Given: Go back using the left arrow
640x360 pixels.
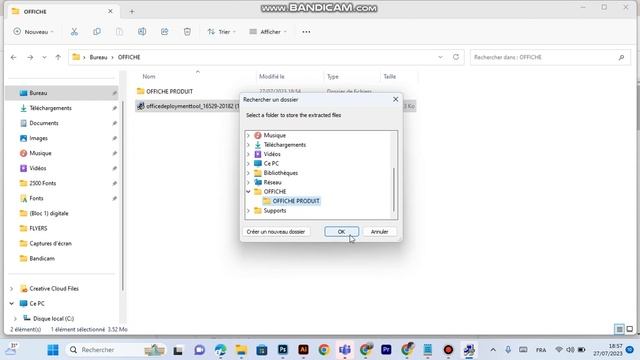Looking at the screenshot, I should [x=13, y=58].
